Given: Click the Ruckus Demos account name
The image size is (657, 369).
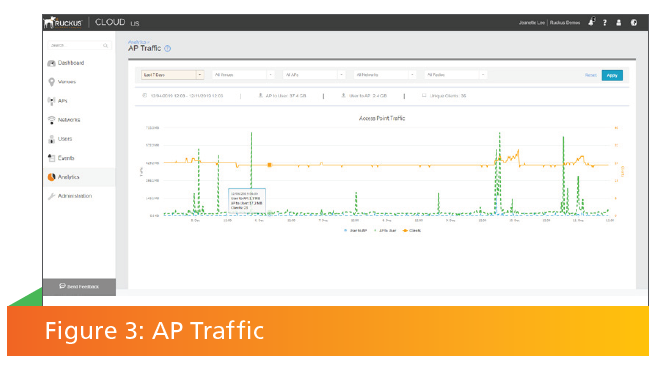Looking at the screenshot, I should click(565, 23).
